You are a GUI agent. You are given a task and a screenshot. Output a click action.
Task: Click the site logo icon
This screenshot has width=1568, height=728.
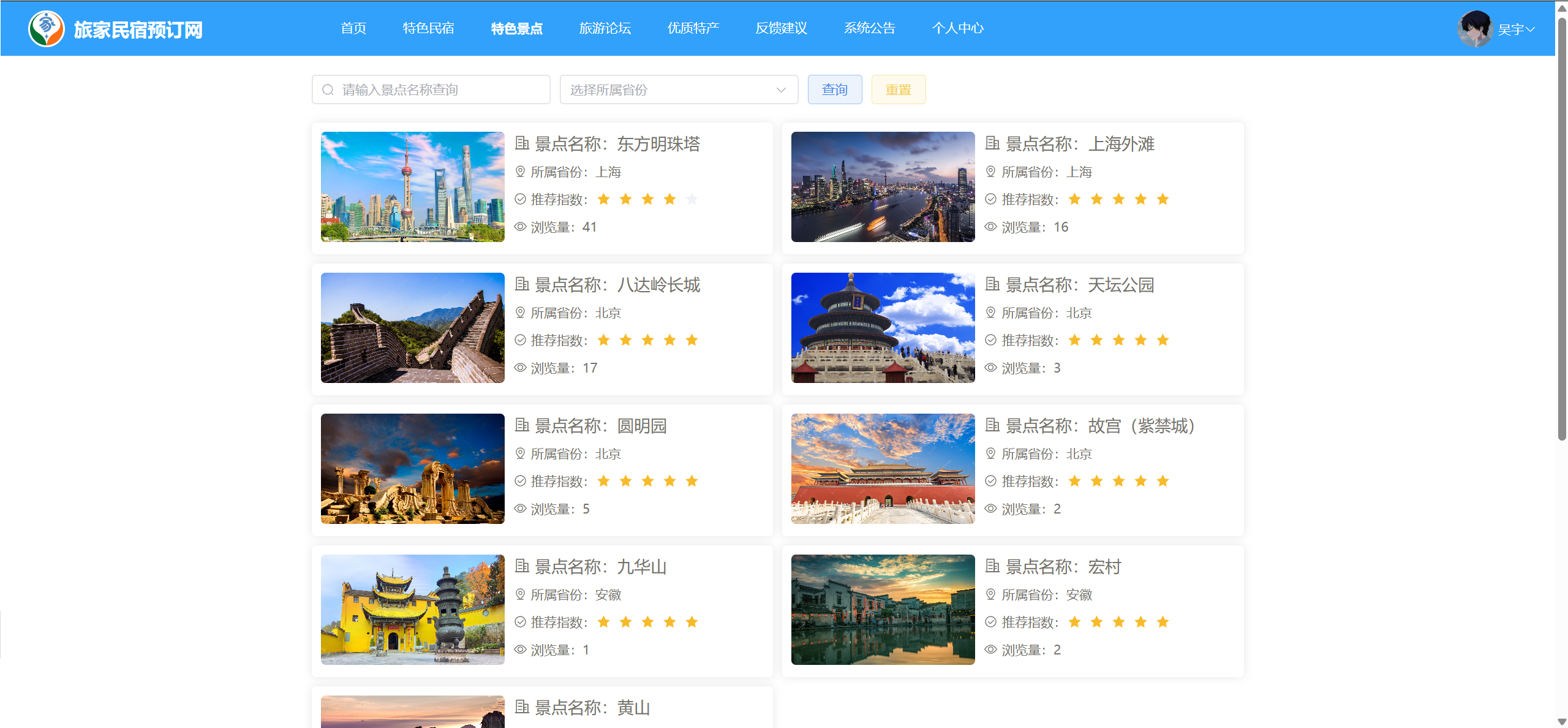[46, 29]
